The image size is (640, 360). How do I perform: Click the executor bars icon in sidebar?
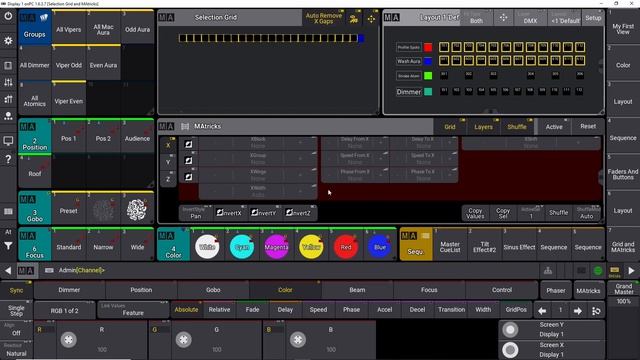point(8,99)
